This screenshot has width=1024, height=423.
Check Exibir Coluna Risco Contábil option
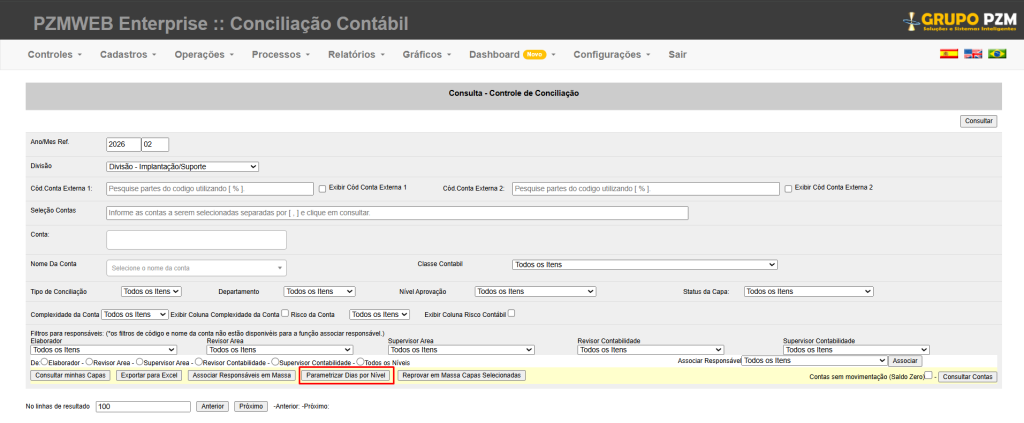[x=512, y=313]
